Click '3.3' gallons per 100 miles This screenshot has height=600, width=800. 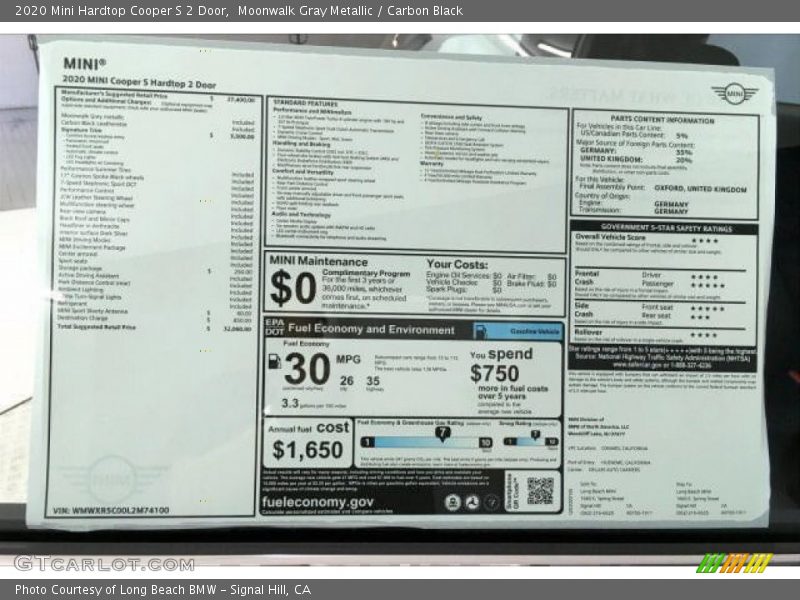[x=290, y=404]
